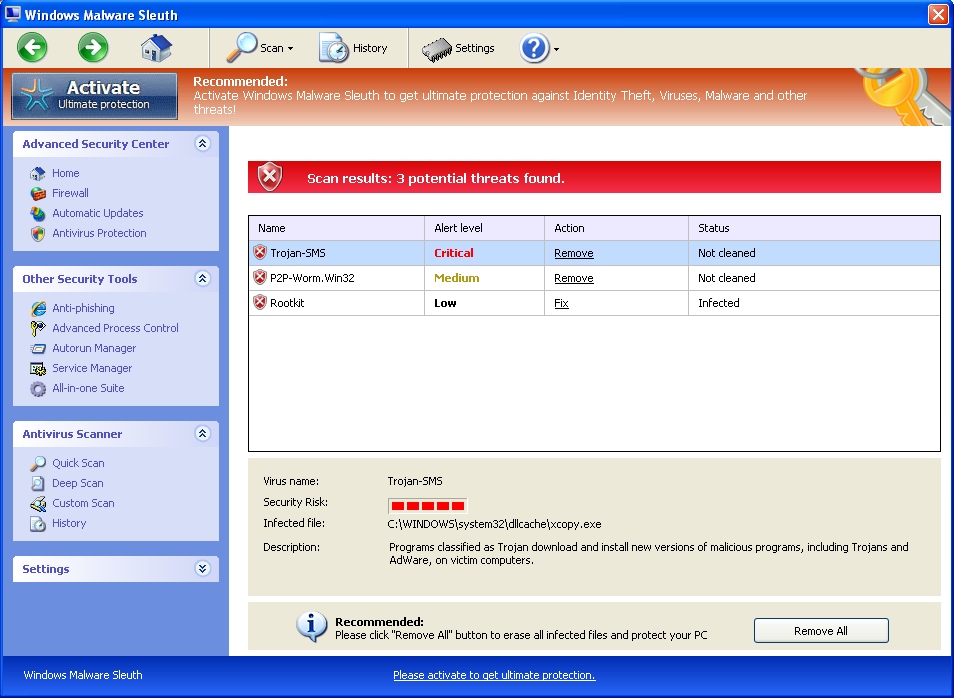Screen dimensions: 954x698
Task: Go forward with the green right arrow
Action: [93, 47]
